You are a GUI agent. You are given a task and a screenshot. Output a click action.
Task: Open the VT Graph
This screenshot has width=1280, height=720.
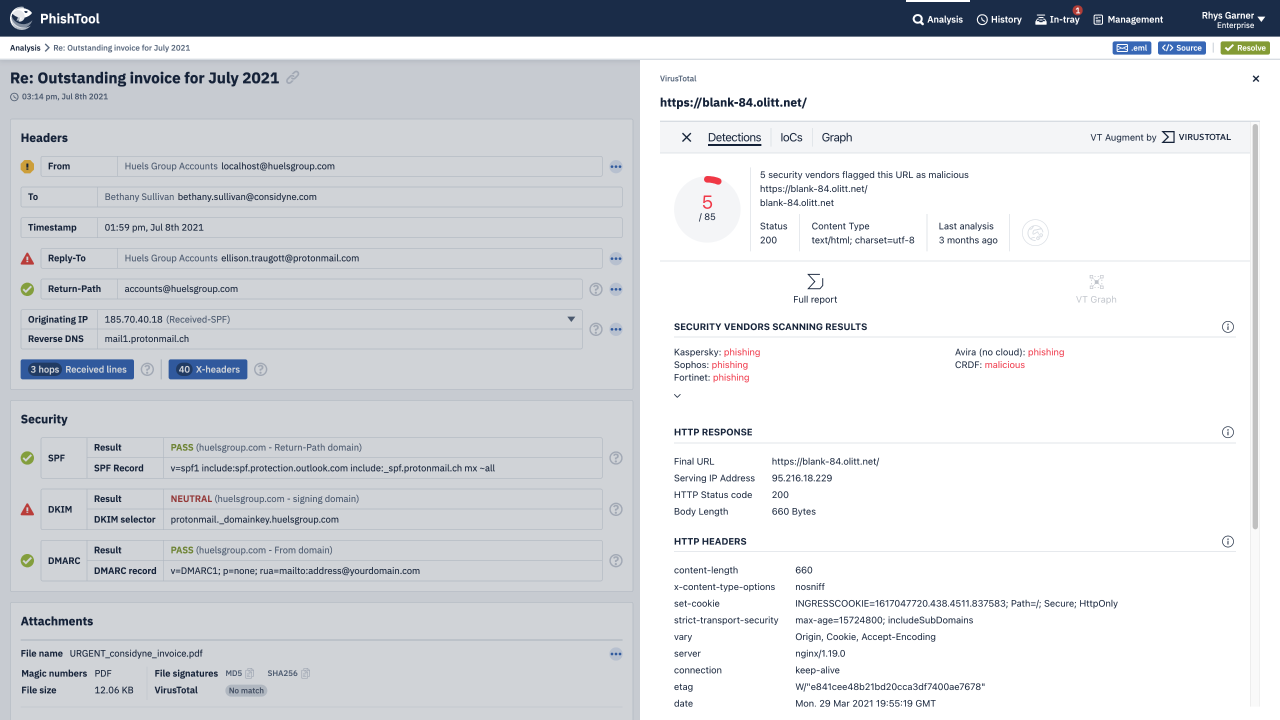1096,289
